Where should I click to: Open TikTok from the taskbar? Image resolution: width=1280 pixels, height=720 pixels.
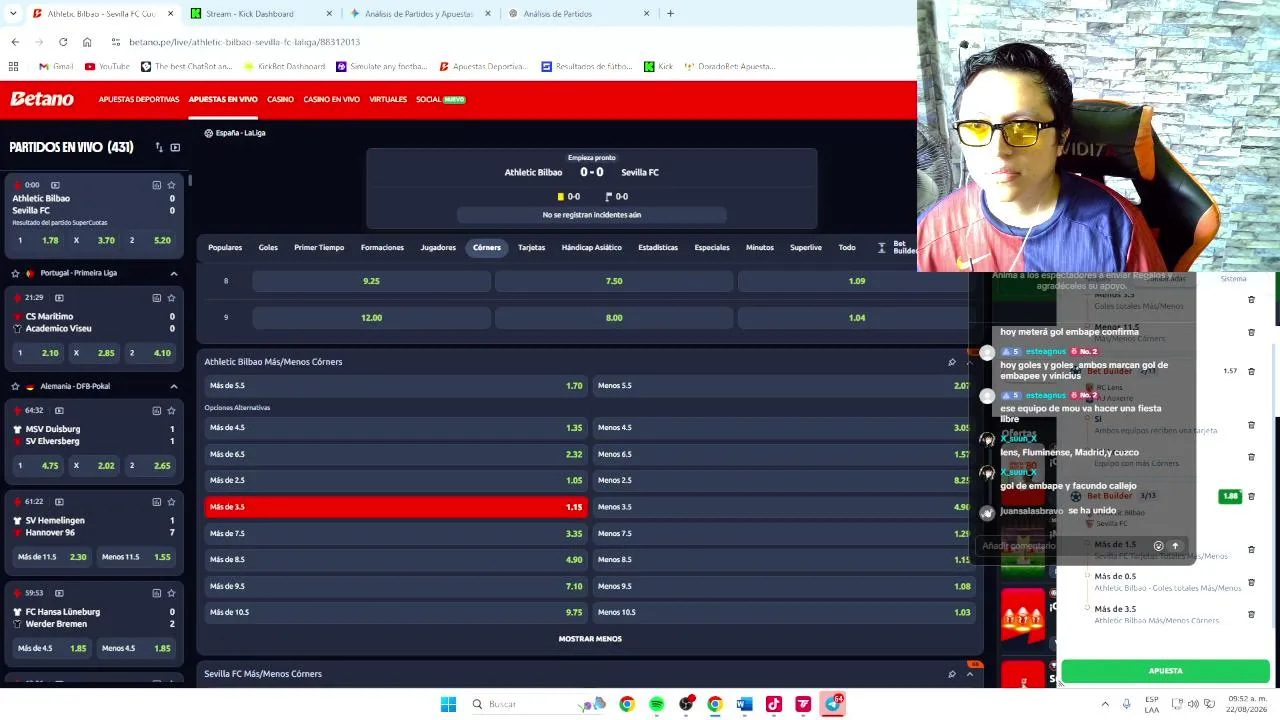pos(773,704)
